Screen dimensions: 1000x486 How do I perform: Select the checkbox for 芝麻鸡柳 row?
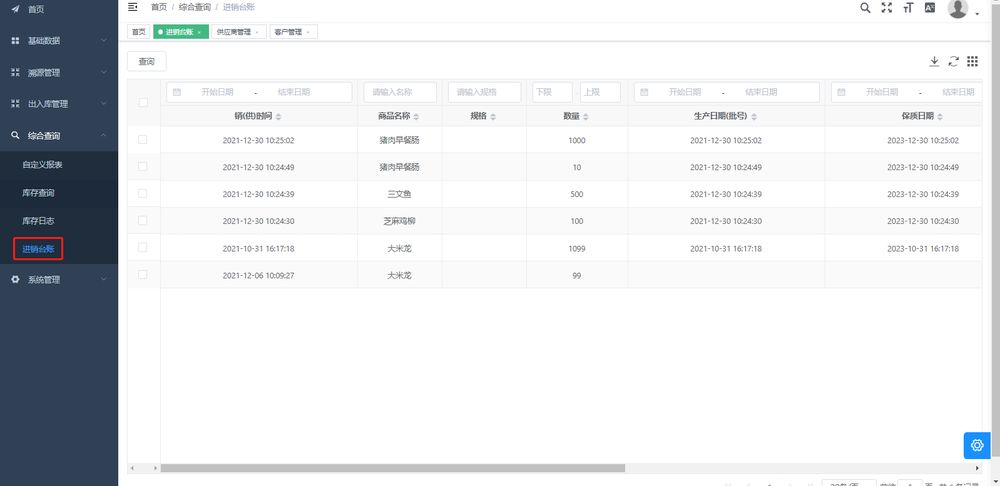point(143,220)
